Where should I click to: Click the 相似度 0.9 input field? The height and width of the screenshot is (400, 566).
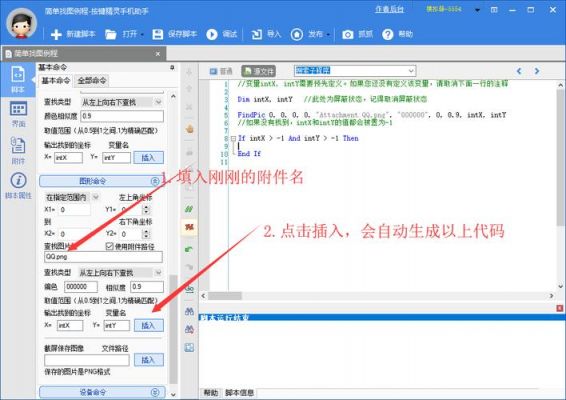point(147,287)
